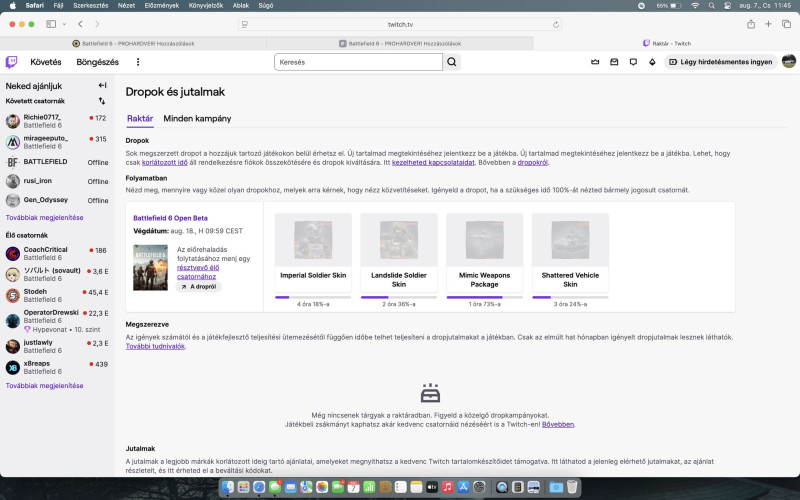This screenshot has width=800, height=500.
Task: Expand the Safari sidebar dropdown chevron
Action: click(x=64, y=24)
